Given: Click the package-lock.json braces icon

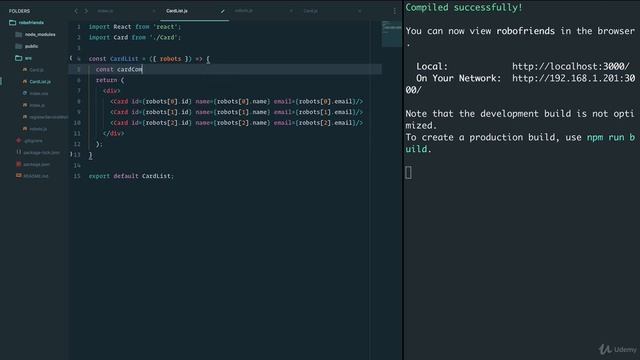Looking at the screenshot, I should 18,152.
